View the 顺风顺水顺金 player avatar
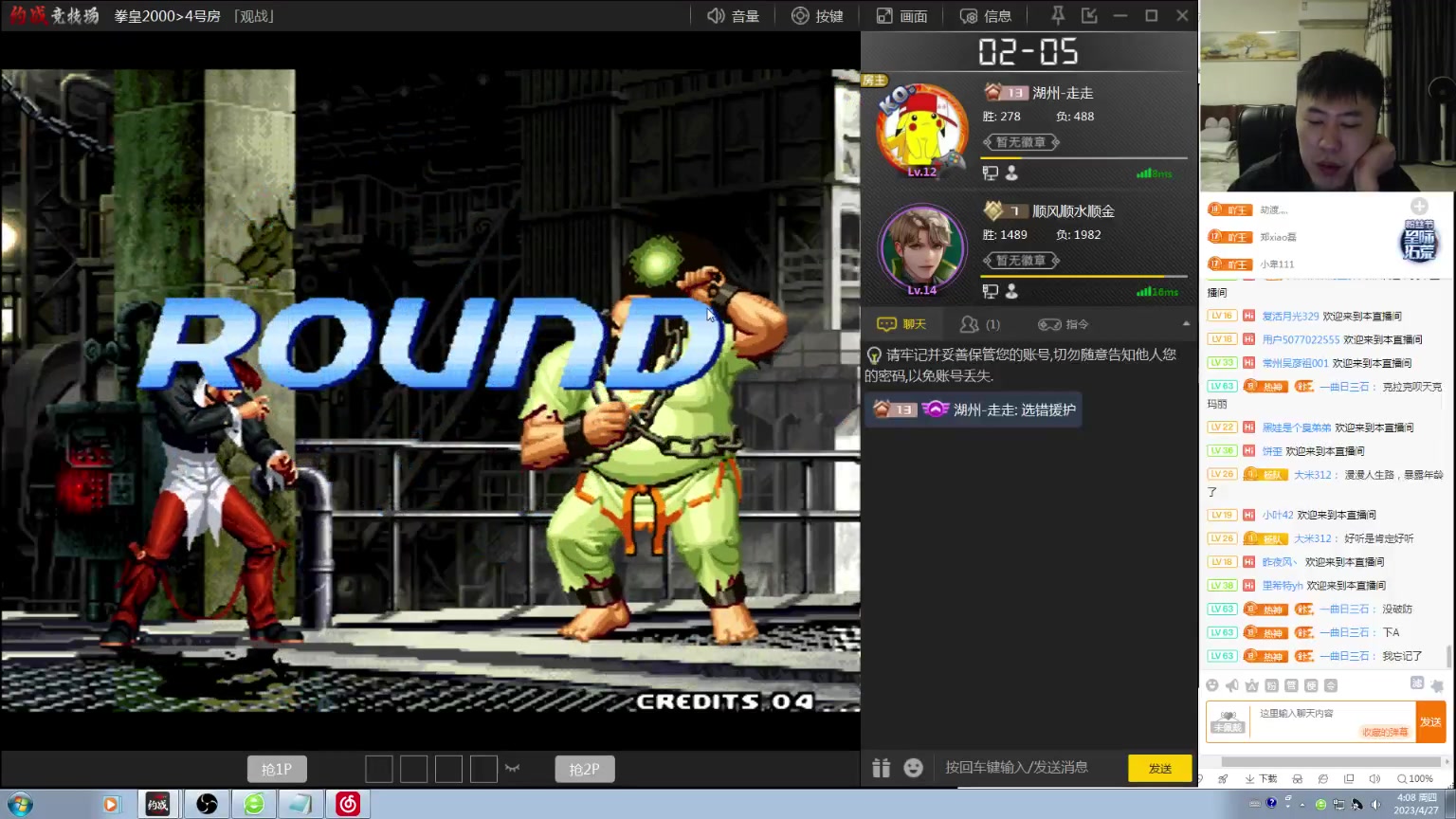Viewport: 1456px width, 819px height. tap(921, 249)
